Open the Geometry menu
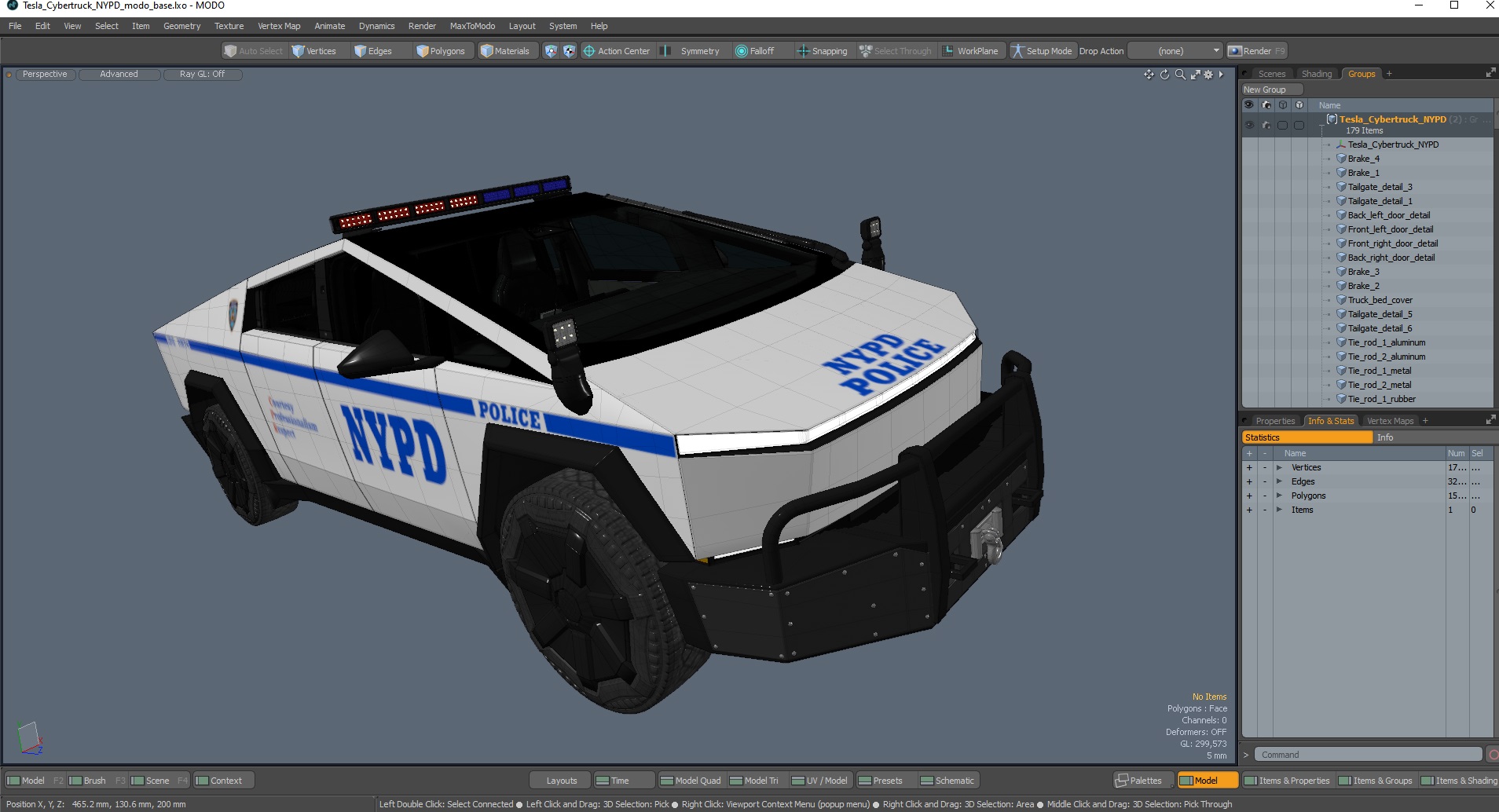1499x812 pixels. pyautogui.click(x=181, y=26)
